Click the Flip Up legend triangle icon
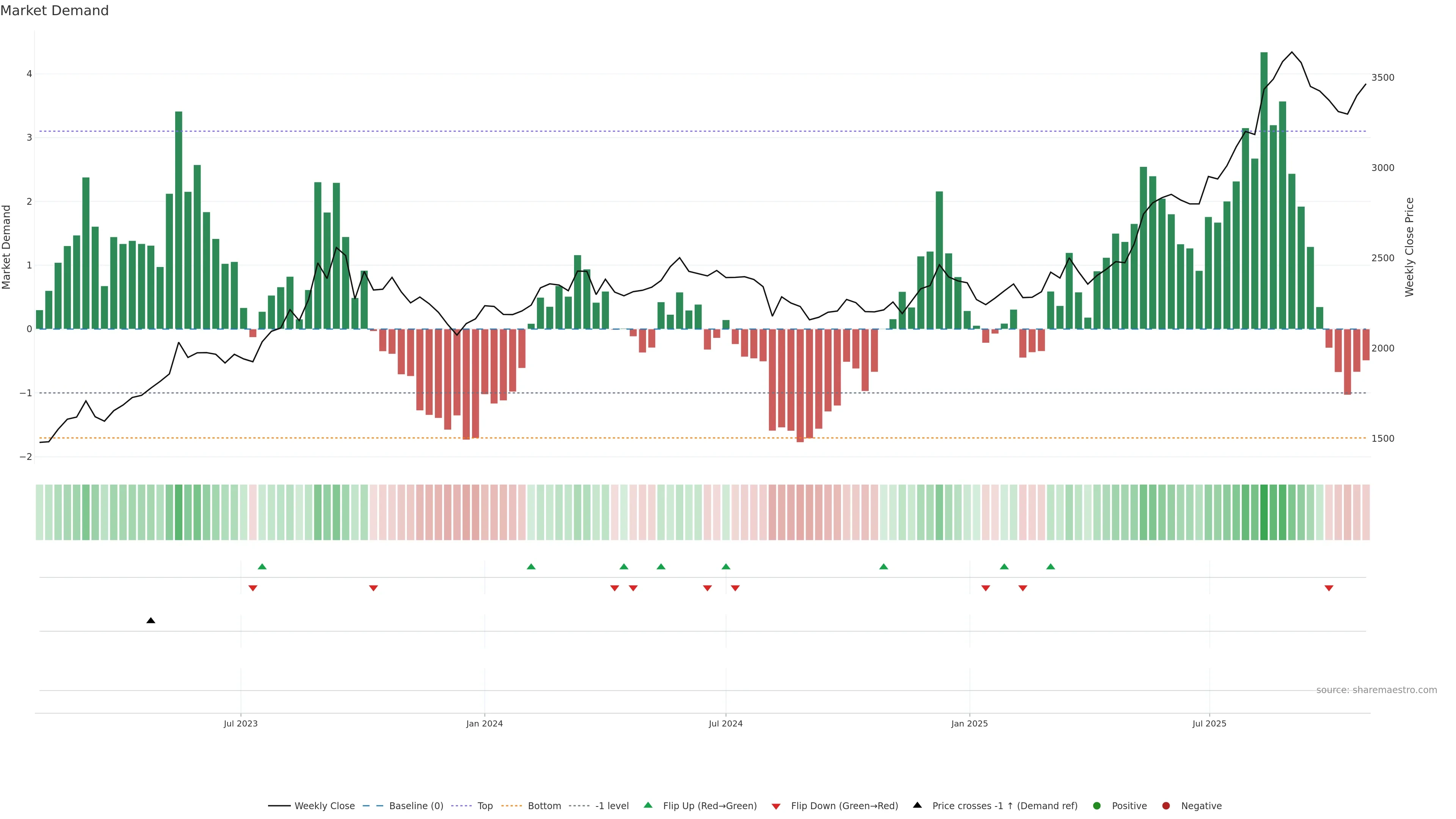1456x819 pixels. (648, 805)
